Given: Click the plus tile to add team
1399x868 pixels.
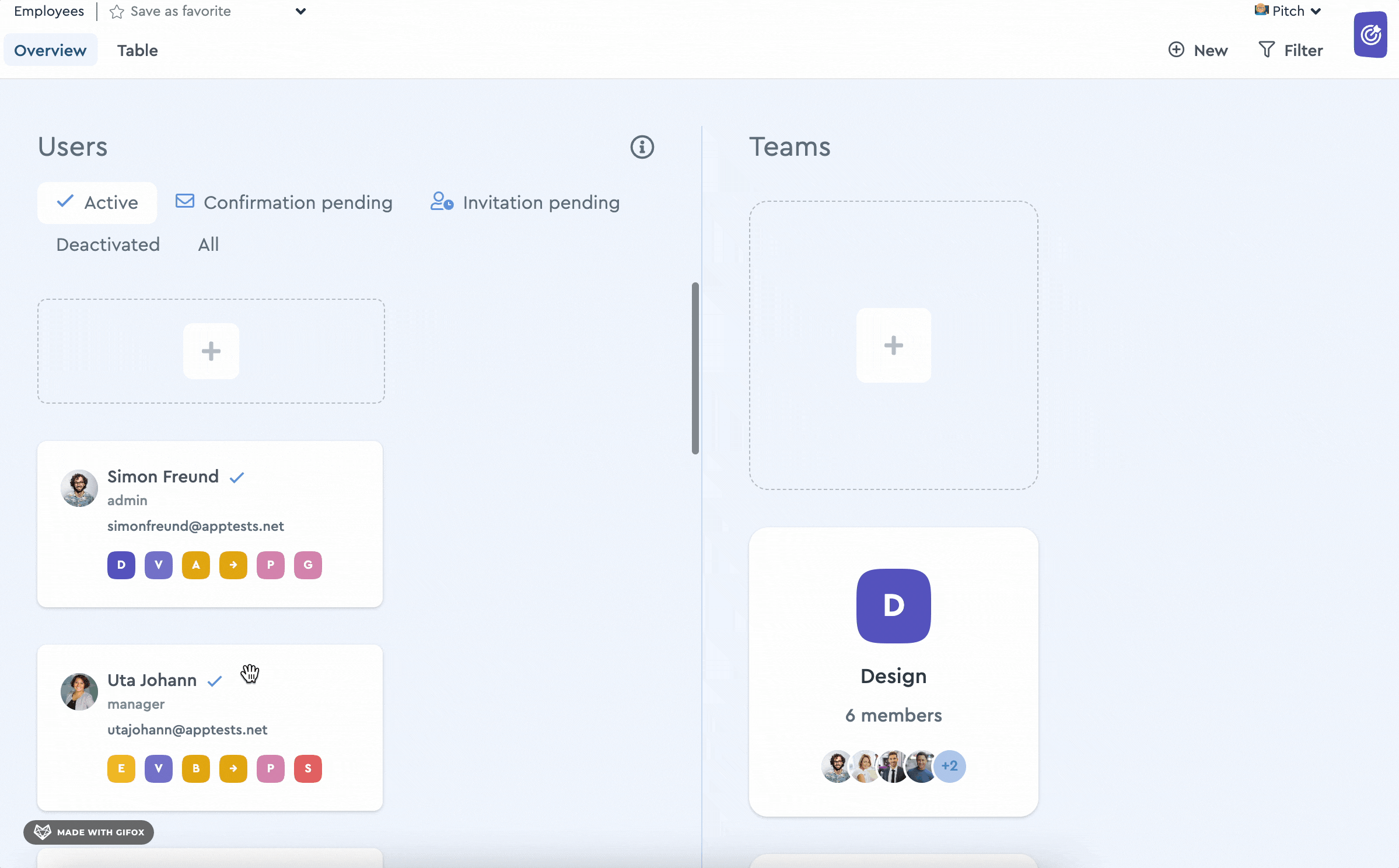Looking at the screenshot, I should point(893,345).
